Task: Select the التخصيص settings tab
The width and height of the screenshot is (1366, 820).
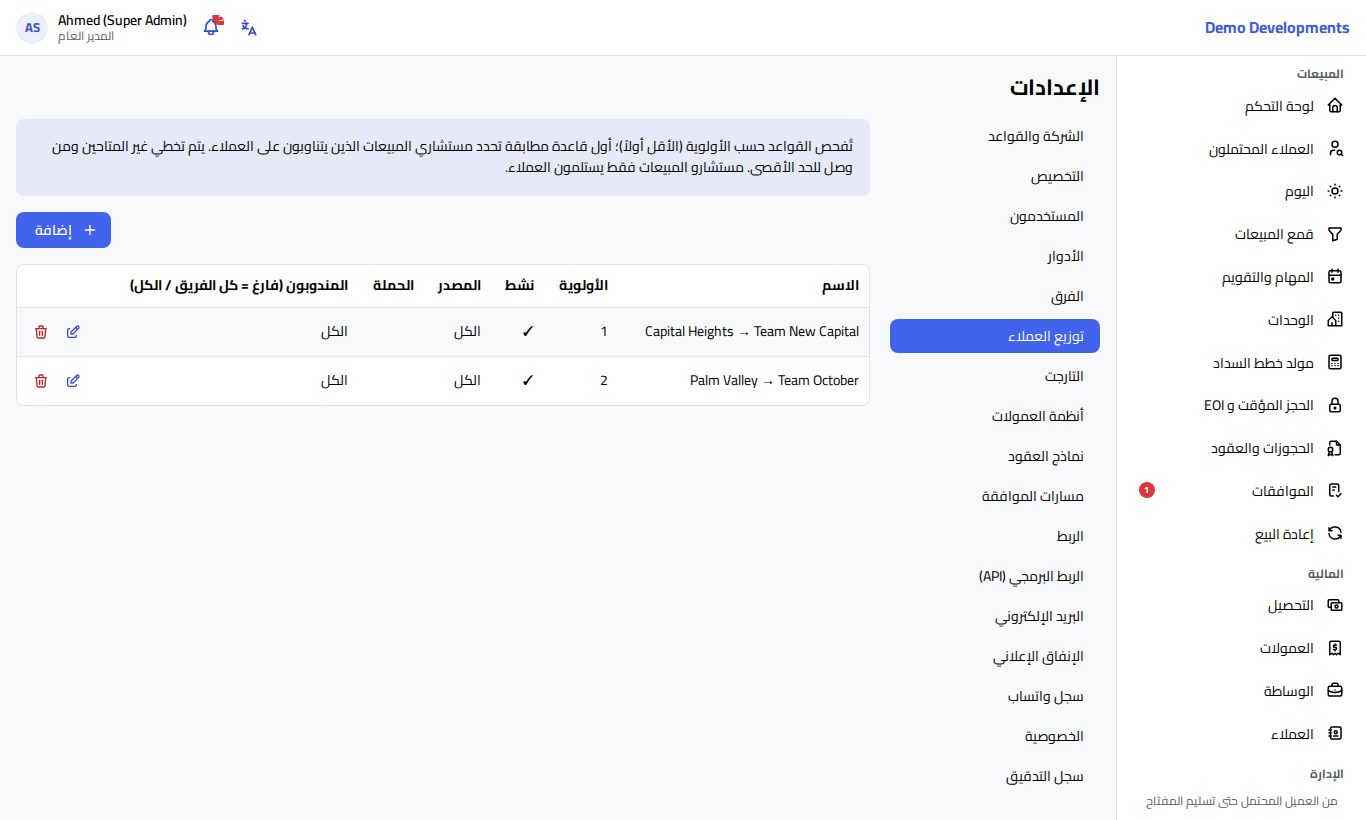Action: (x=995, y=176)
